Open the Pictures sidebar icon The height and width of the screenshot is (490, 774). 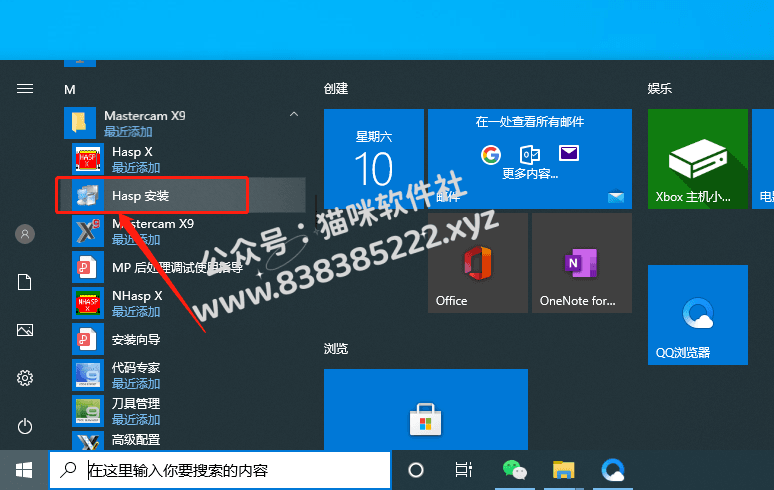pyautogui.click(x=25, y=330)
